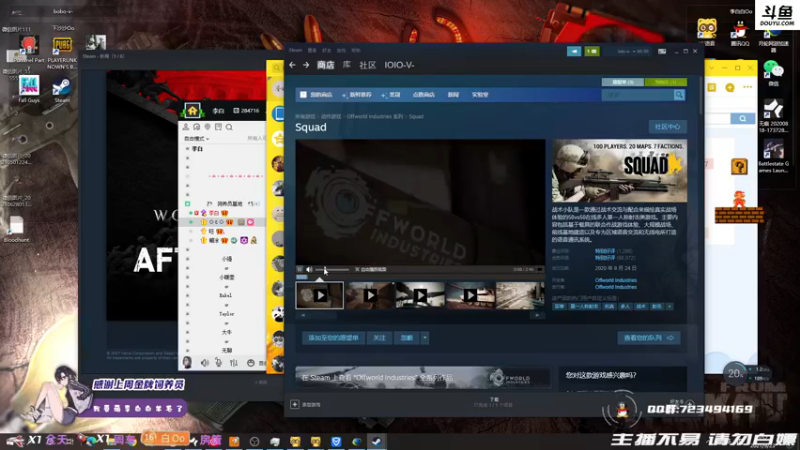Click the thumbnail strip scrollbar handle
This screenshot has width=800, height=450.
tap(323, 316)
